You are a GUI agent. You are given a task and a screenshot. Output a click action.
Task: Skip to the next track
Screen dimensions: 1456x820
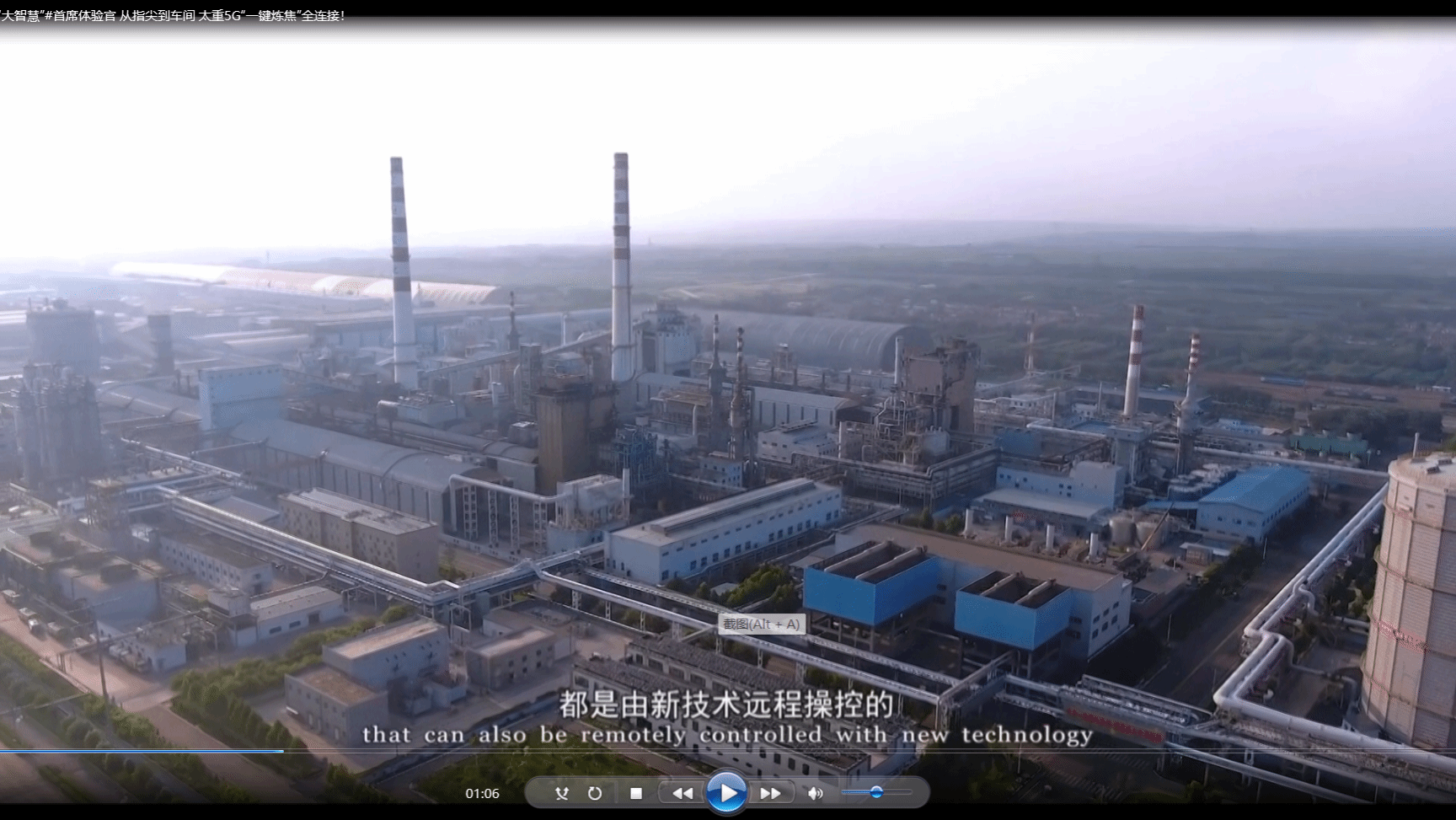(770, 793)
